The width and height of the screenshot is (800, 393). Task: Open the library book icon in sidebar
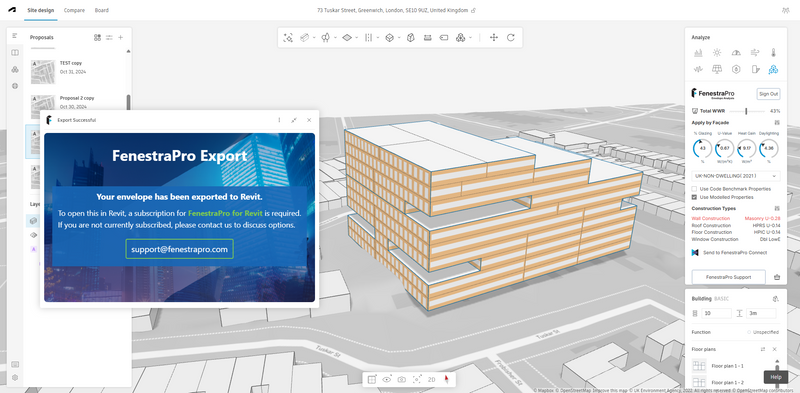click(15, 53)
